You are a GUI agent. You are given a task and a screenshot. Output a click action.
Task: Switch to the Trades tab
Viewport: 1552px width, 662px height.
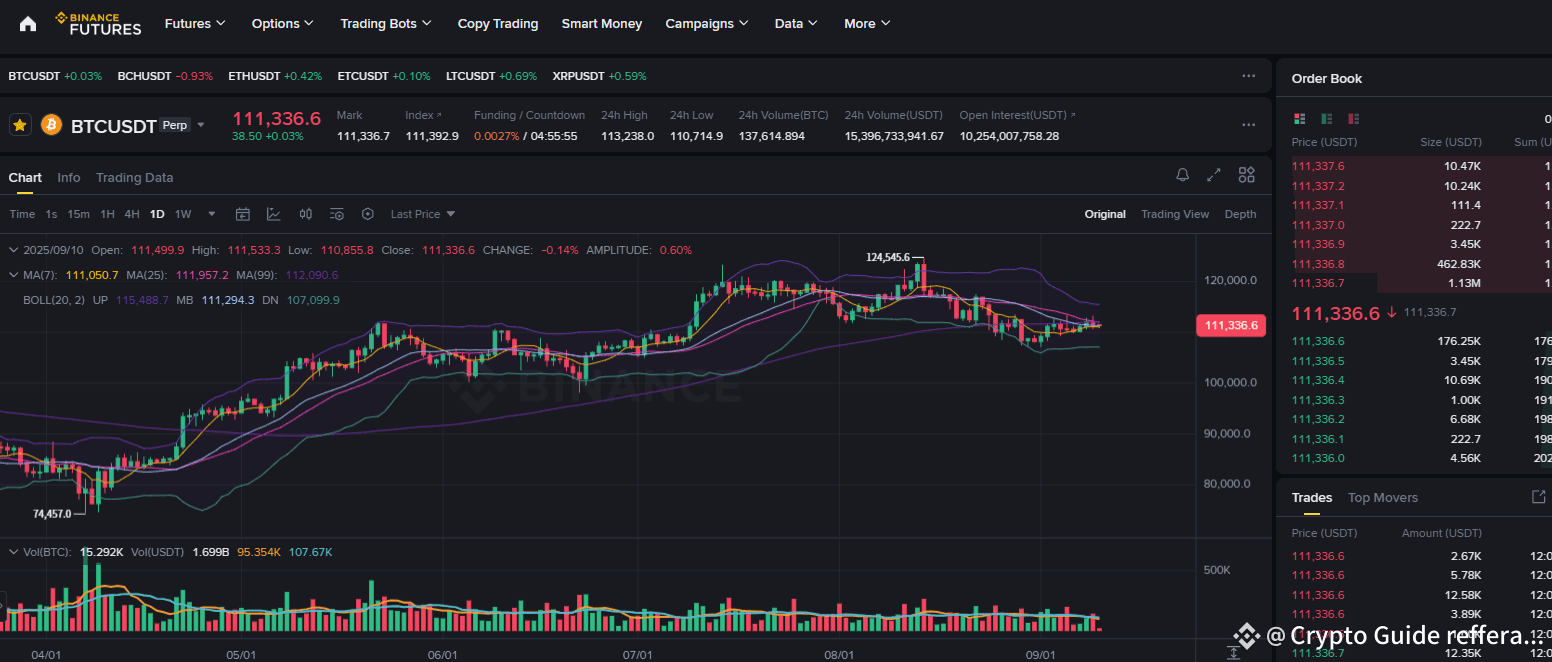1312,497
